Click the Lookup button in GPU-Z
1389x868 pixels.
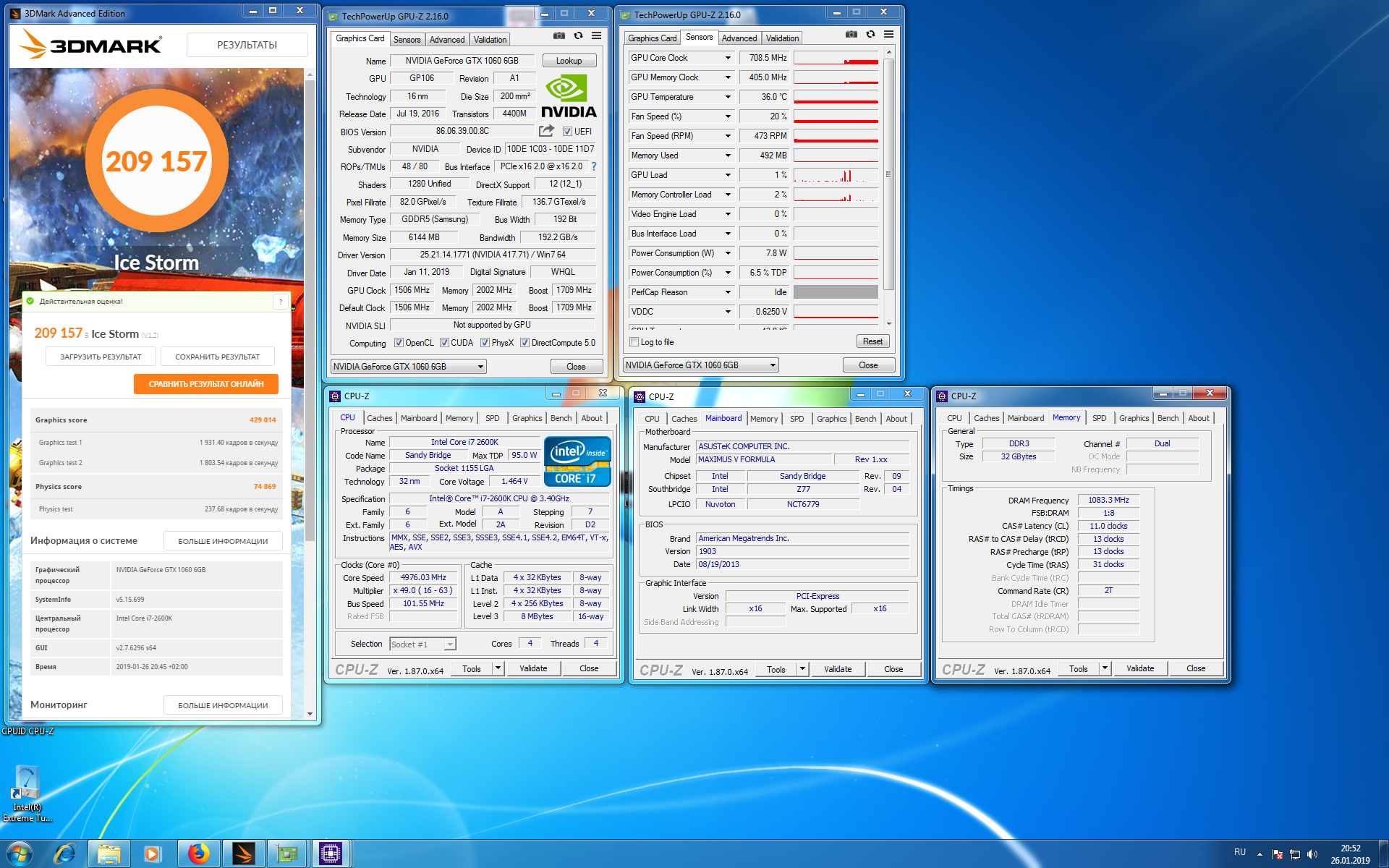569,61
